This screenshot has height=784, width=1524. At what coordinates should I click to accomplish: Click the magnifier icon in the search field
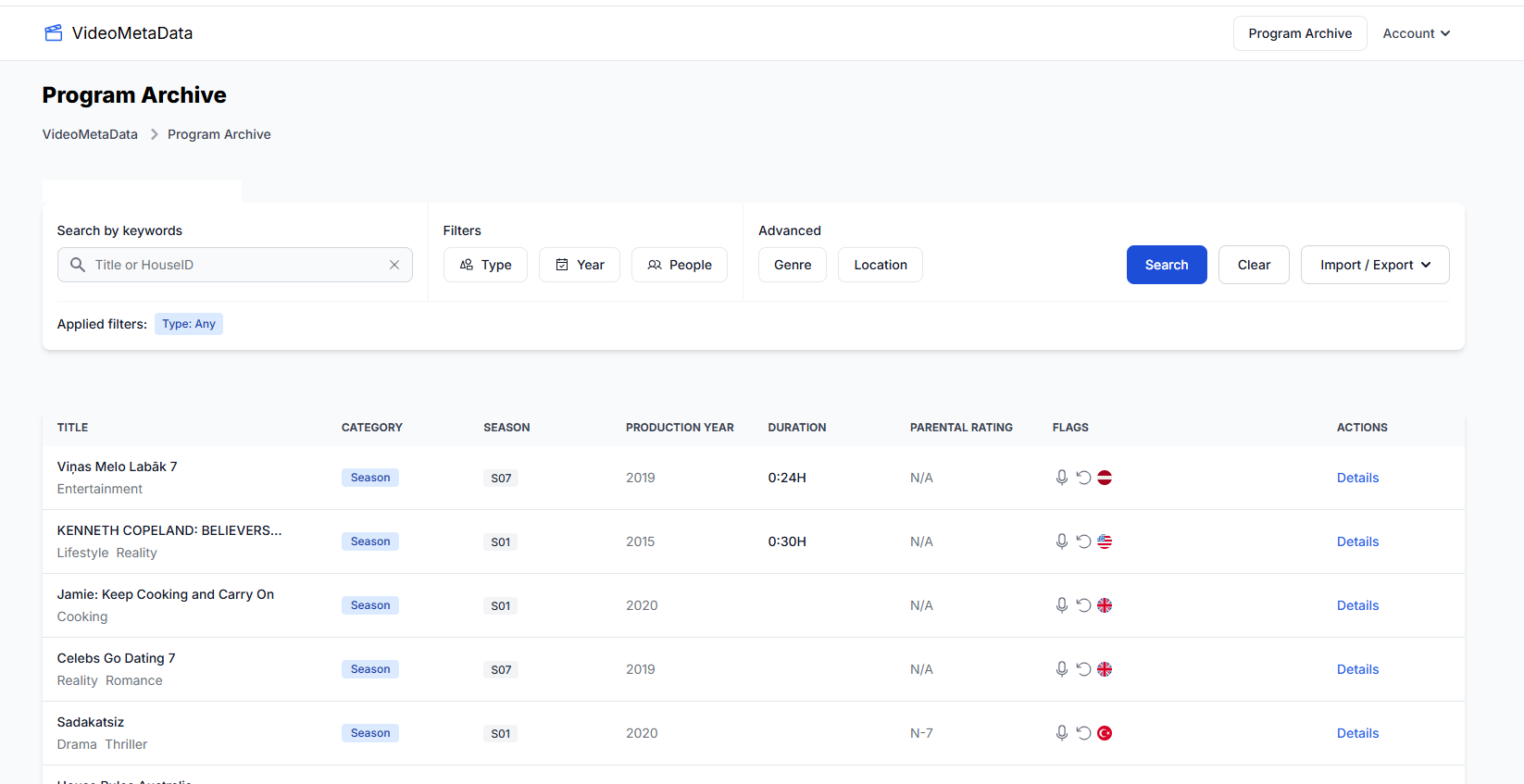78,265
